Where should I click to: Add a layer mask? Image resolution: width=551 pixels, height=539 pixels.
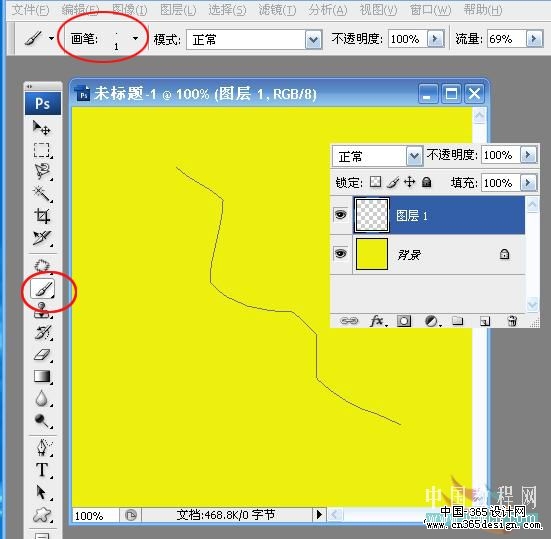404,320
